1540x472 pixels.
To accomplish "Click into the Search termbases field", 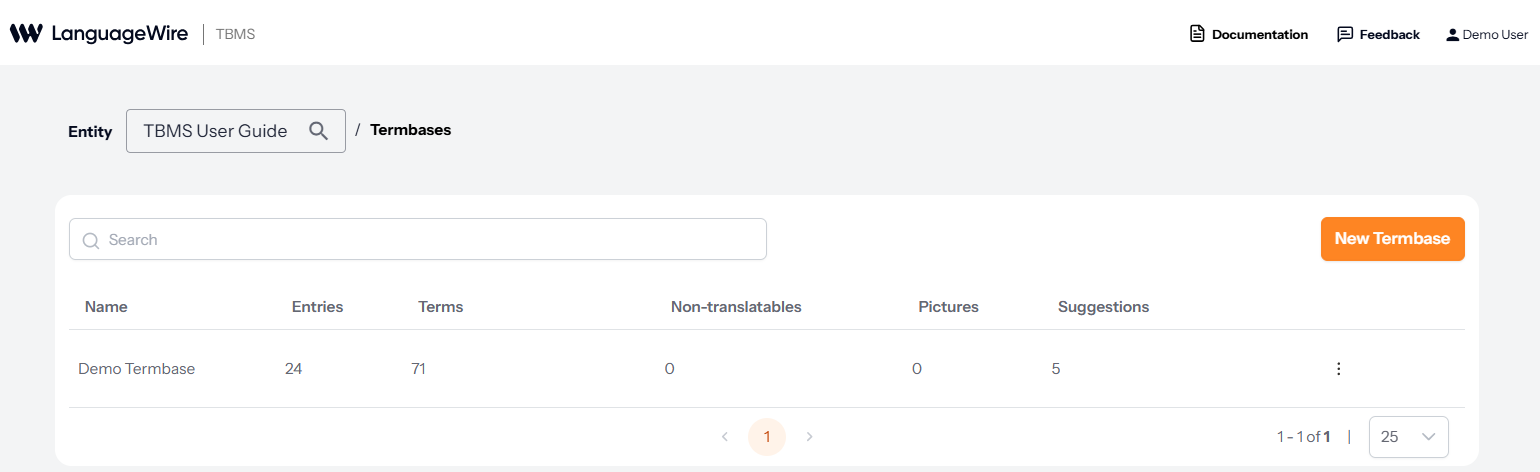I will pyautogui.click(x=430, y=240).
